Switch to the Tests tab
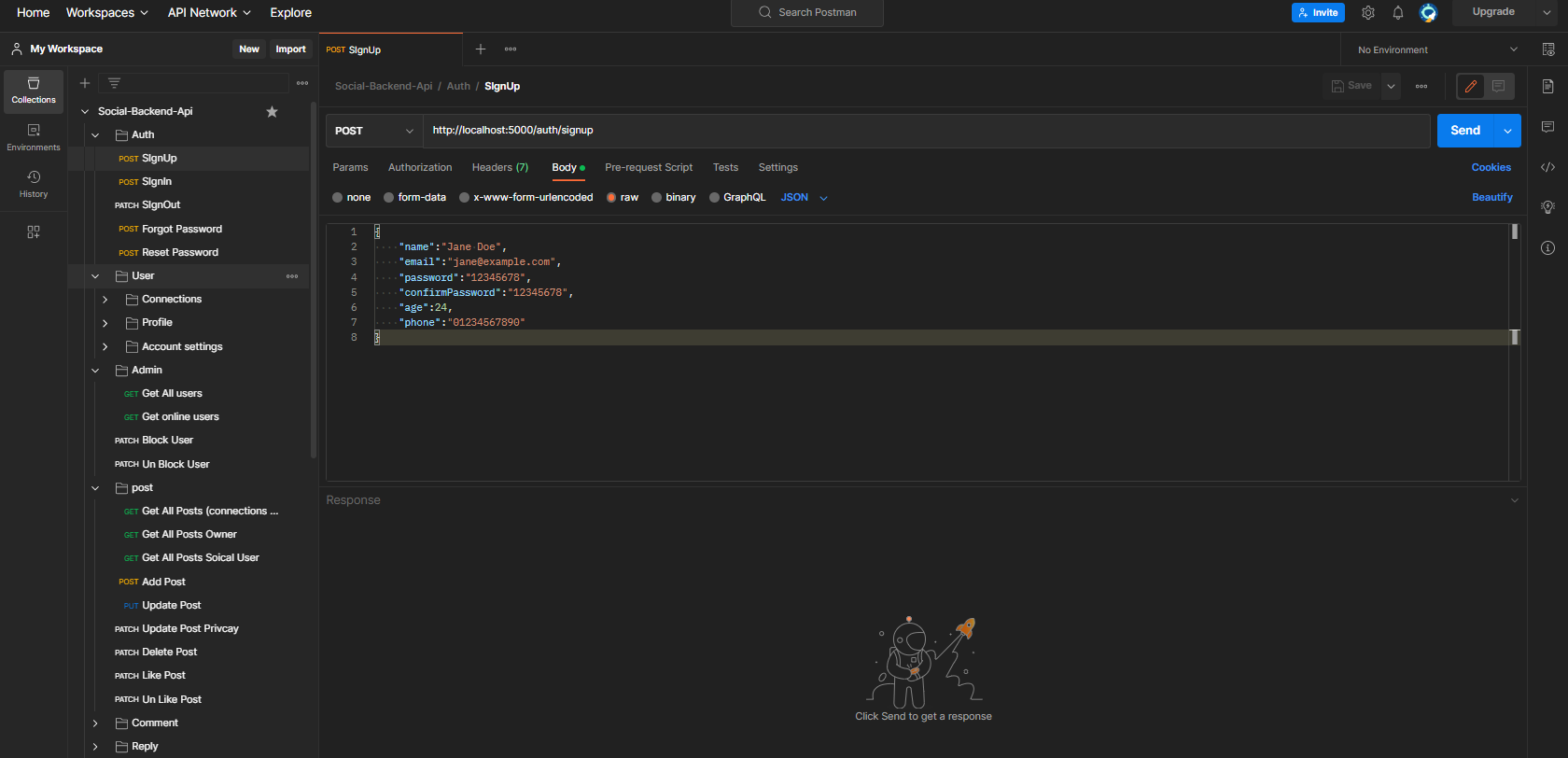This screenshot has width=1568, height=758. click(x=725, y=168)
